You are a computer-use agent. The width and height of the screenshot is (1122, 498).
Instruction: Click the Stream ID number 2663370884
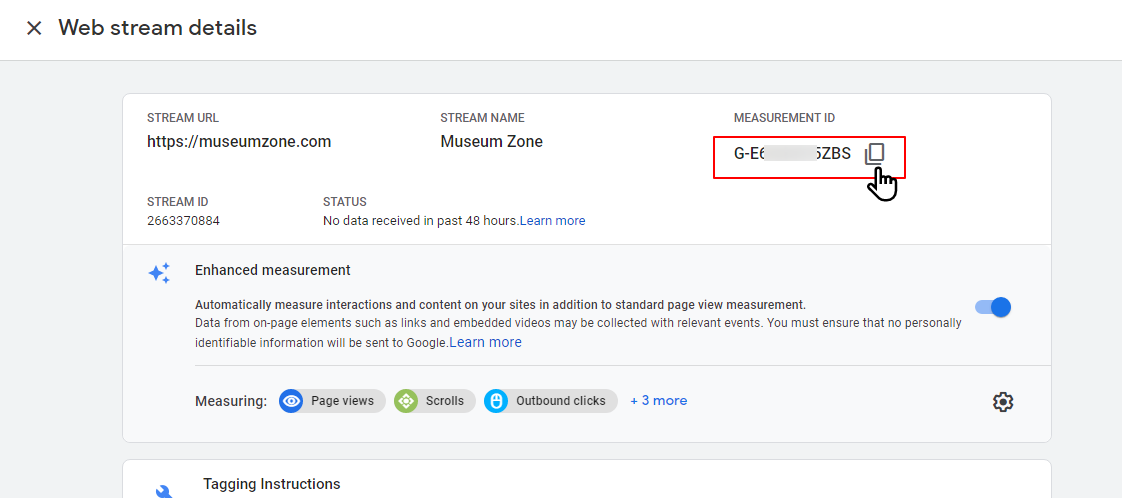coord(183,221)
